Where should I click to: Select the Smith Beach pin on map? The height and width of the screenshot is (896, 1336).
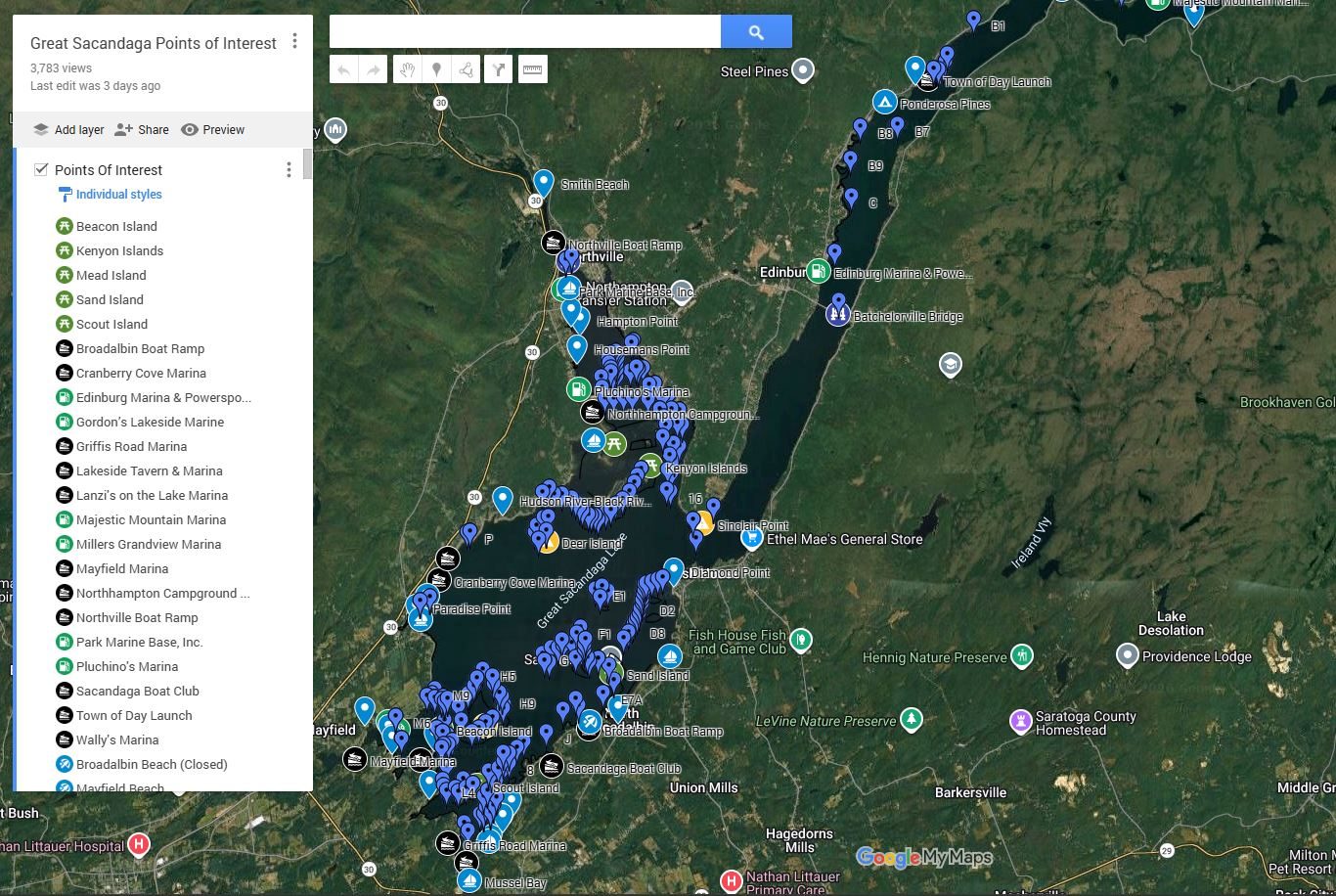tap(544, 182)
